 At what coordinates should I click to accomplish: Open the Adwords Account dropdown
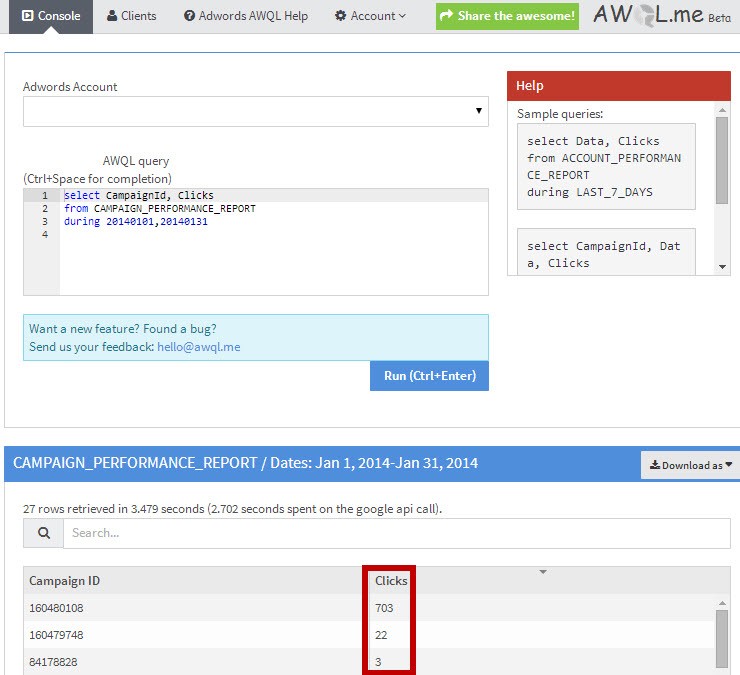(x=256, y=111)
